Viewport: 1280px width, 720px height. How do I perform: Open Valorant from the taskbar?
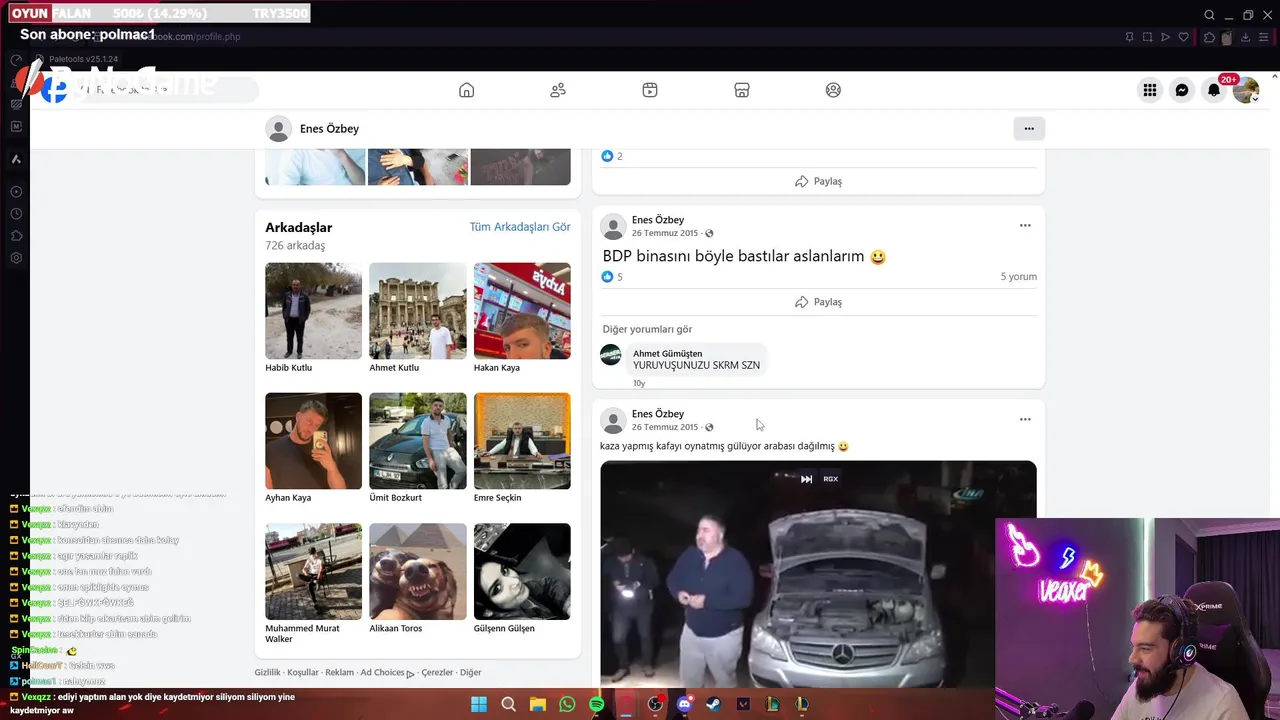pyautogui.click(x=743, y=704)
